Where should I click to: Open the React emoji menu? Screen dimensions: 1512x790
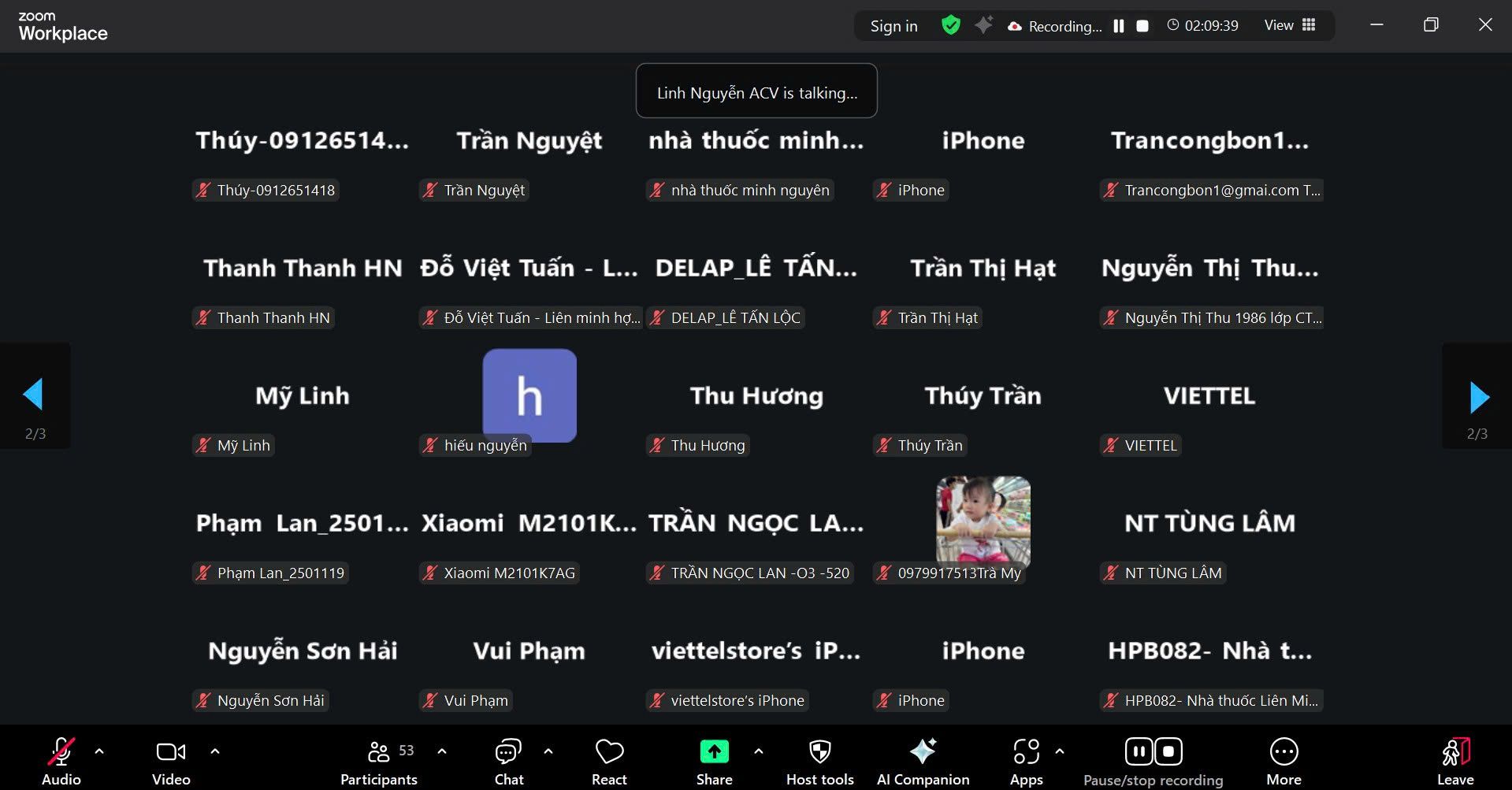click(x=609, y=761)
